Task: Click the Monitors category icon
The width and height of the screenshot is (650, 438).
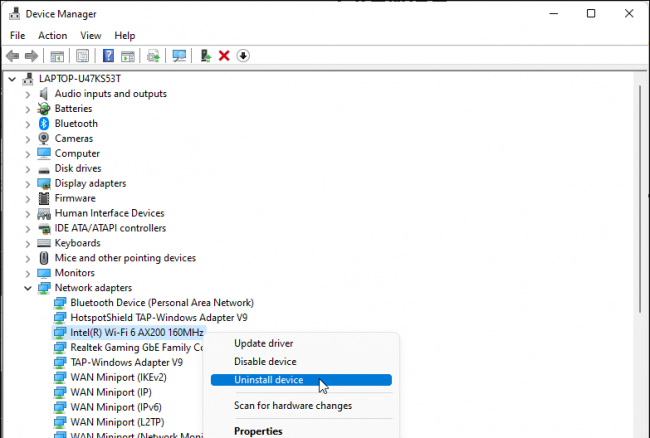Action: [x=44, y=273]
